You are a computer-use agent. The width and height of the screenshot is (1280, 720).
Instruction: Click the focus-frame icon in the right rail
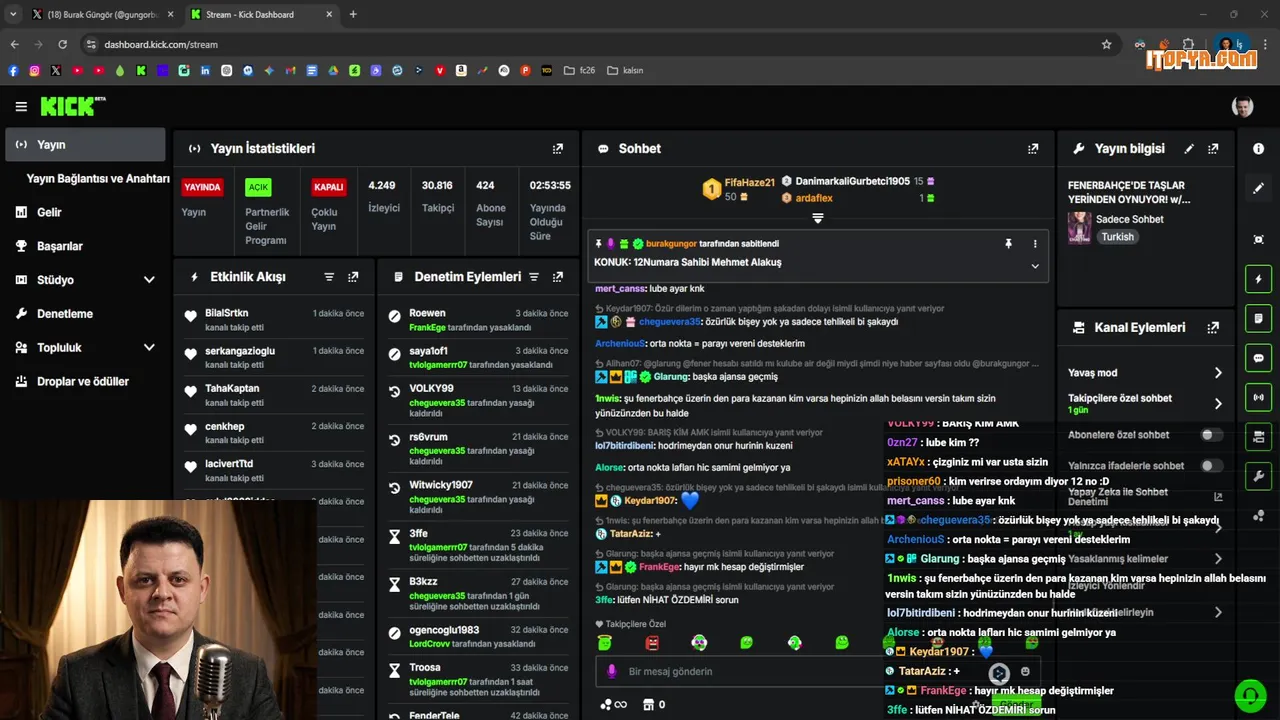coord(1258,240)
